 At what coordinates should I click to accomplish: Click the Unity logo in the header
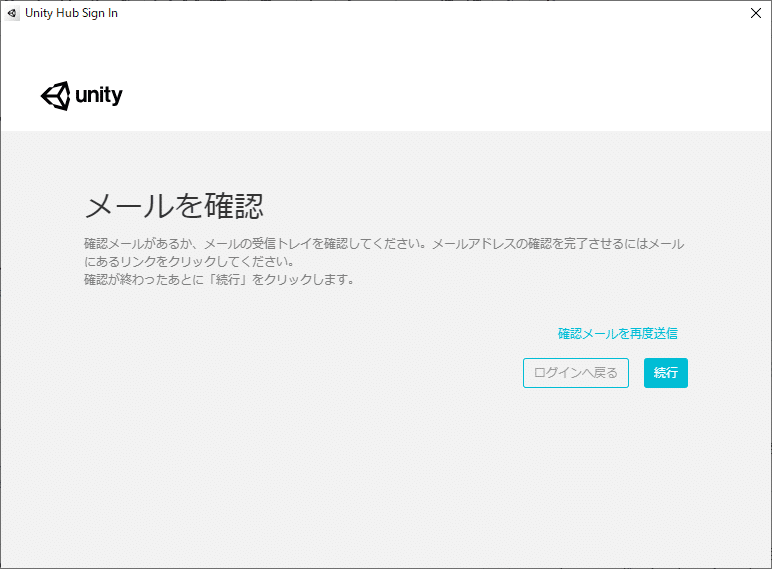coord(82,95)
